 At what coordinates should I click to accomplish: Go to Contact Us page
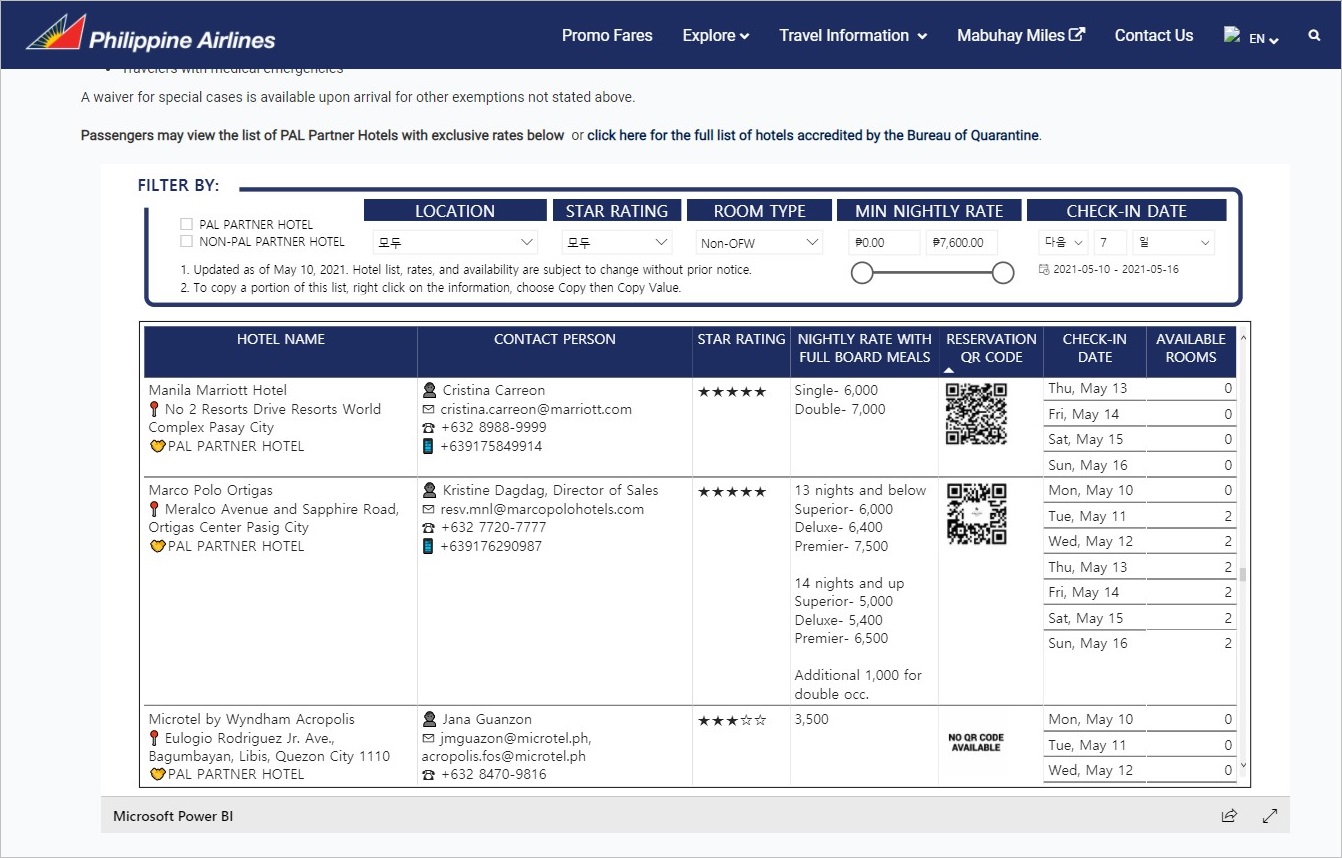pos(1154,35)
